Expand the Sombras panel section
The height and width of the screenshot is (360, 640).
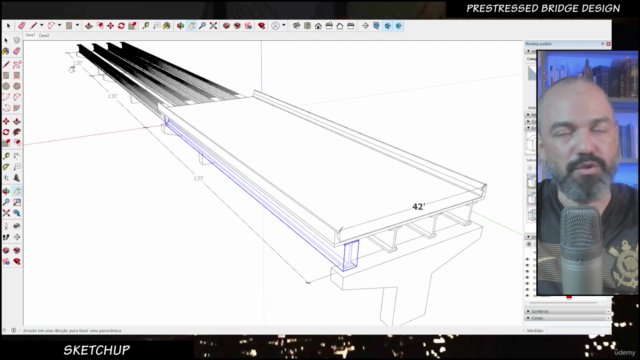568,311
